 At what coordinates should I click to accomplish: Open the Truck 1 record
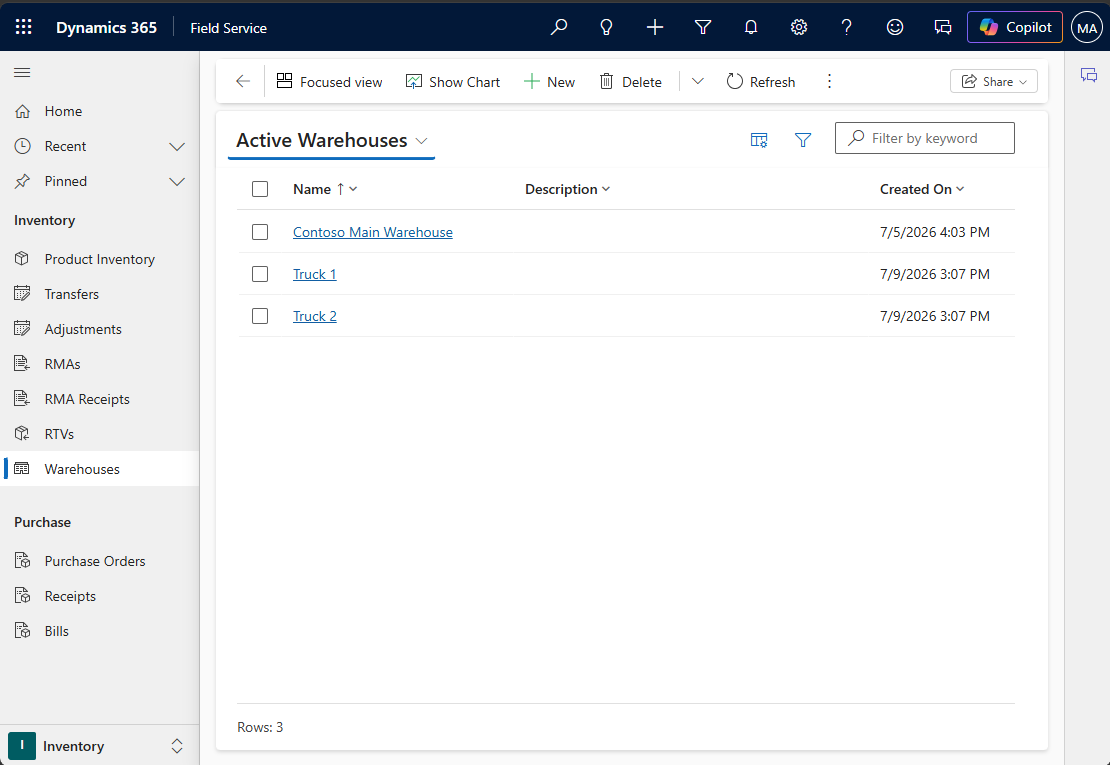point(314,274)
